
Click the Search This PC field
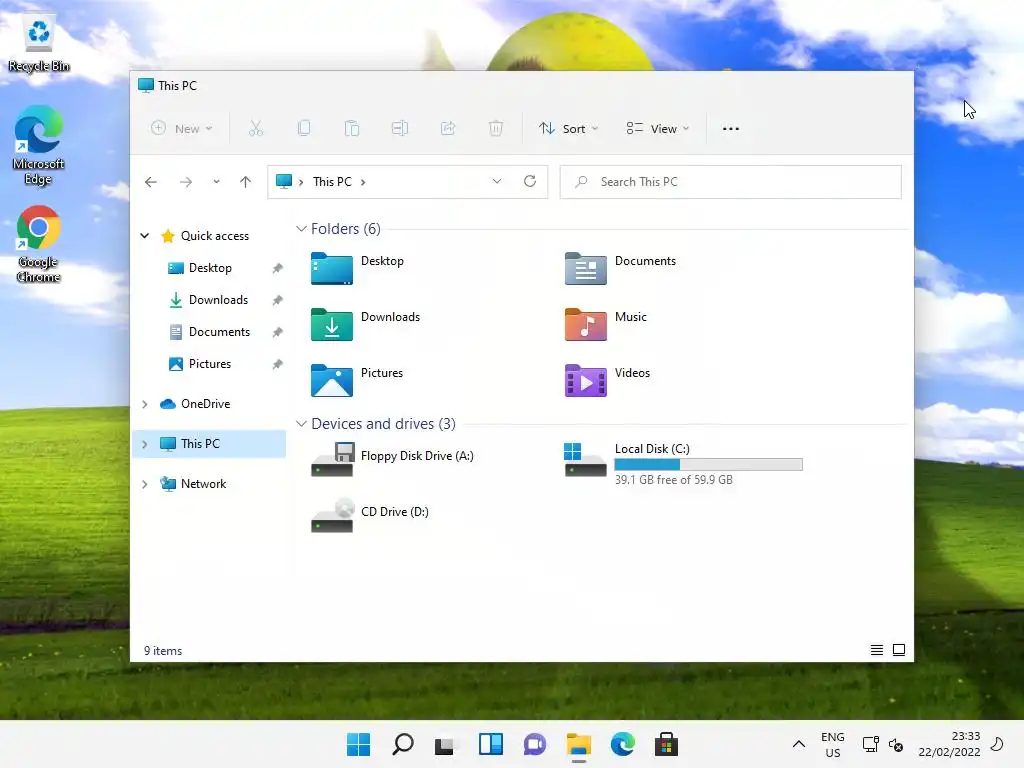pos(730,182)
